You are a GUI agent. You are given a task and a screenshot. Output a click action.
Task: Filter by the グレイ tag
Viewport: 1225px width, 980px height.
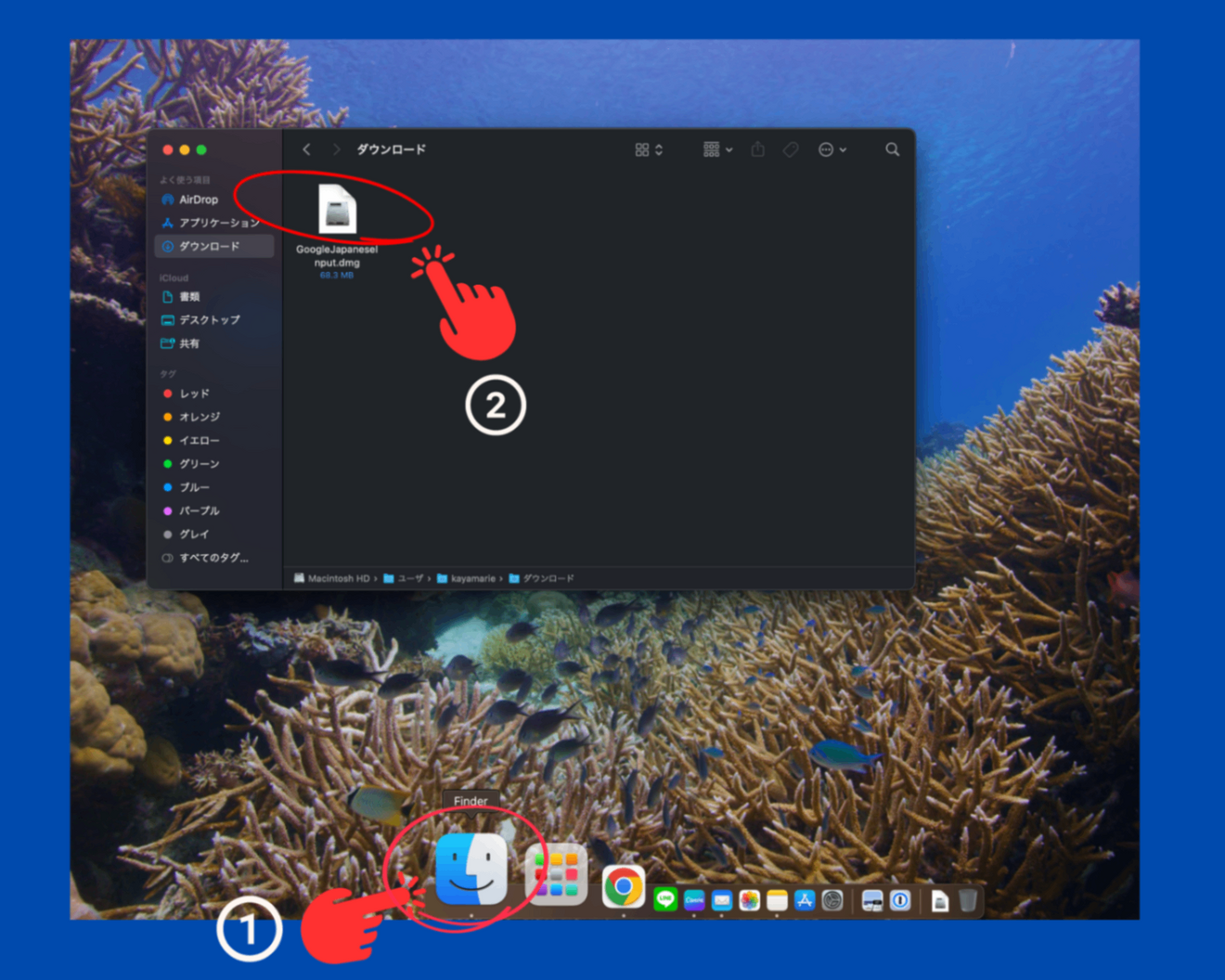[213, 534]
